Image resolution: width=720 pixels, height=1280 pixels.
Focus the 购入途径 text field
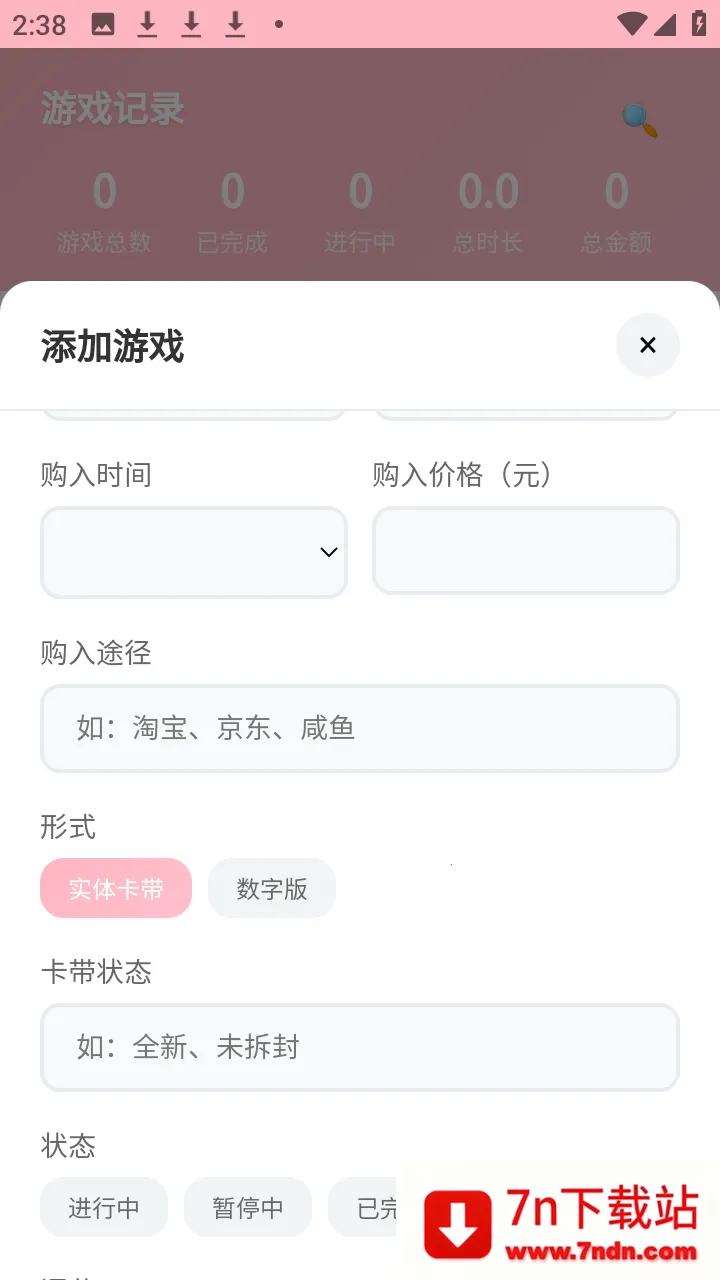pyautogui.click(x=360, y=728)
